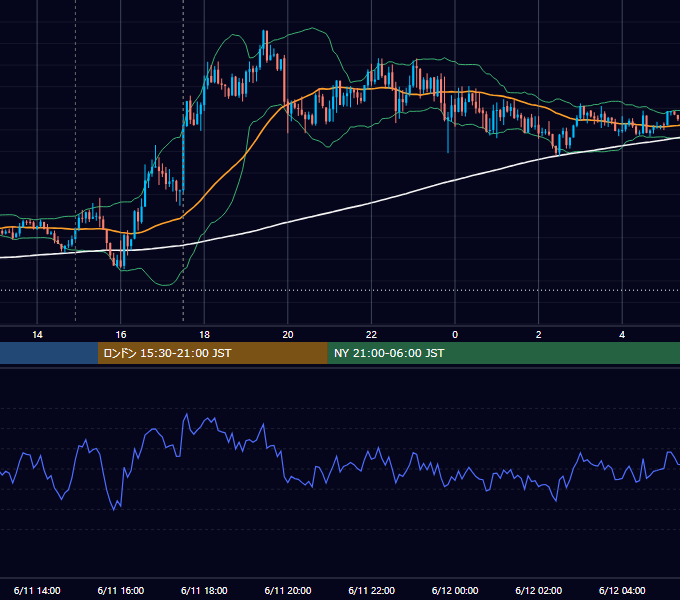
Task: Click the '6/11 22:00' date label
Action: click(372, 590)
